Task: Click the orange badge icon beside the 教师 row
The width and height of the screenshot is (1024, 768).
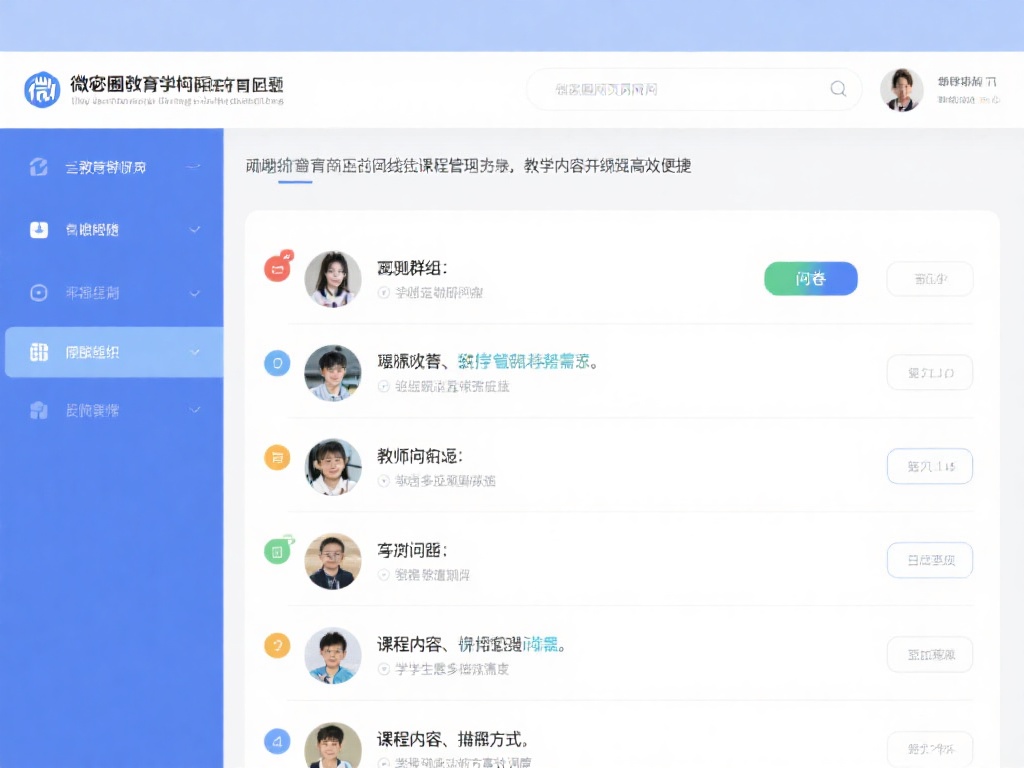Action: point(277,457)
